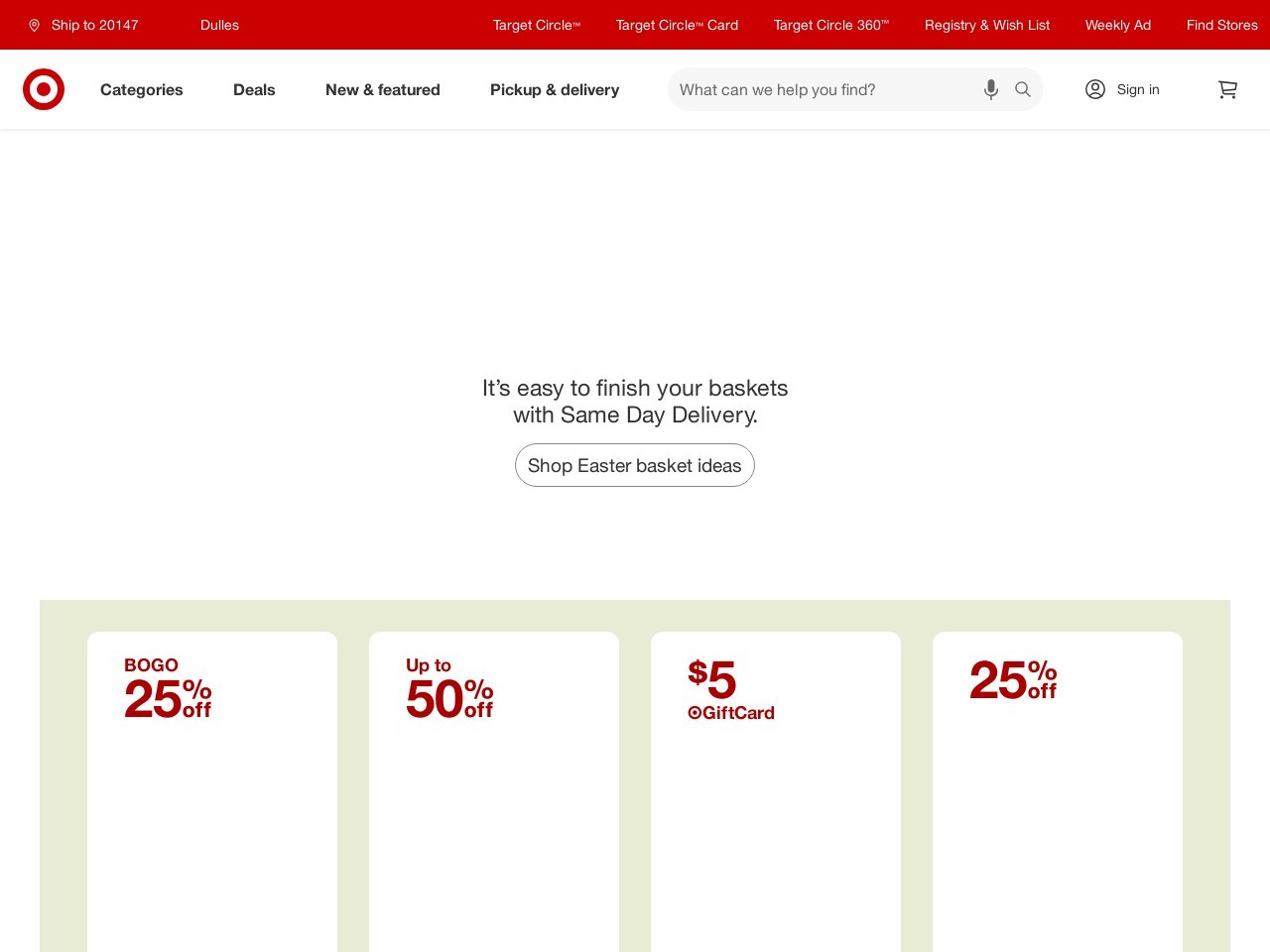Screen dimensions: 1270x952
Task: Open Target Circle Card link
Action: pyautogui.click(x=677, y=25)
